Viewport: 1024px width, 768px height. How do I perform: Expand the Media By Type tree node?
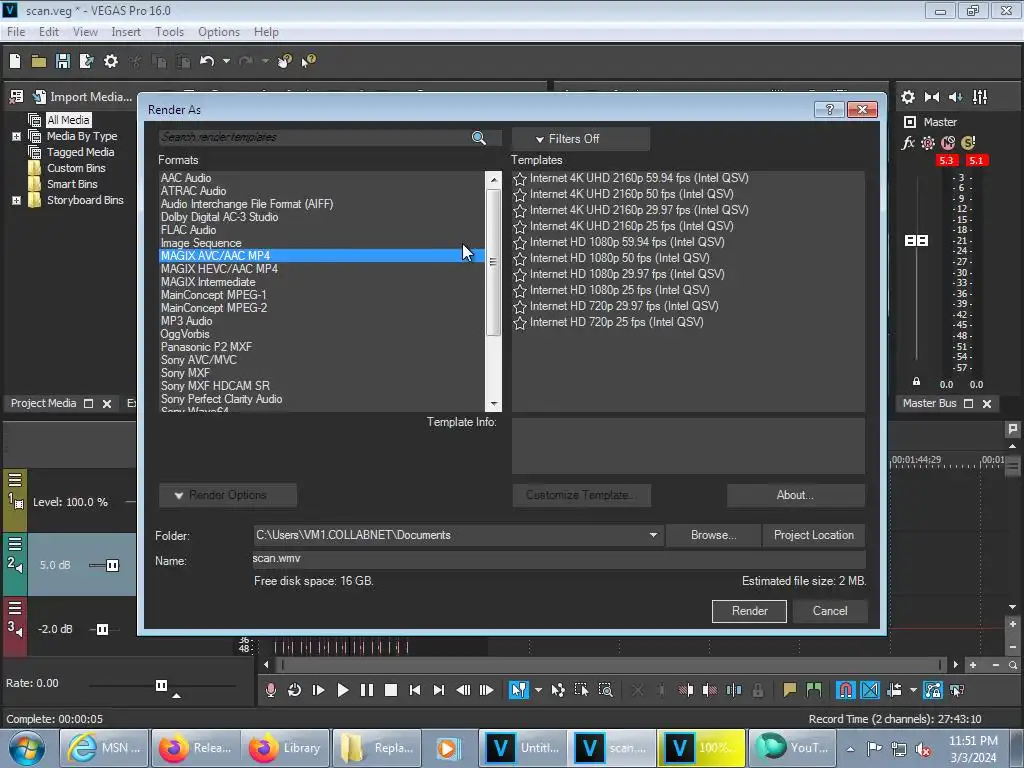16,136
